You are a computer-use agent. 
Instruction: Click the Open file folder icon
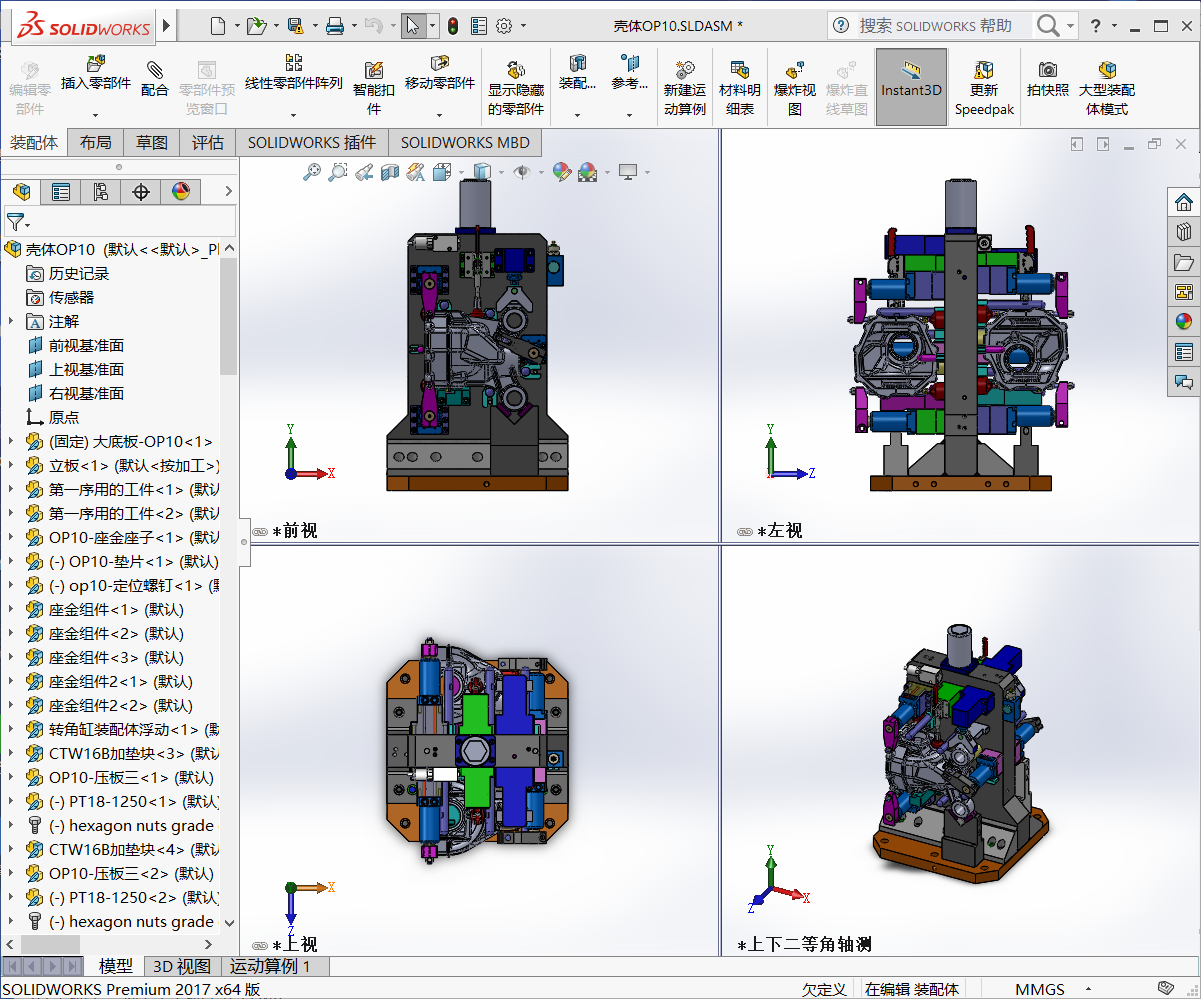(256, 26)
